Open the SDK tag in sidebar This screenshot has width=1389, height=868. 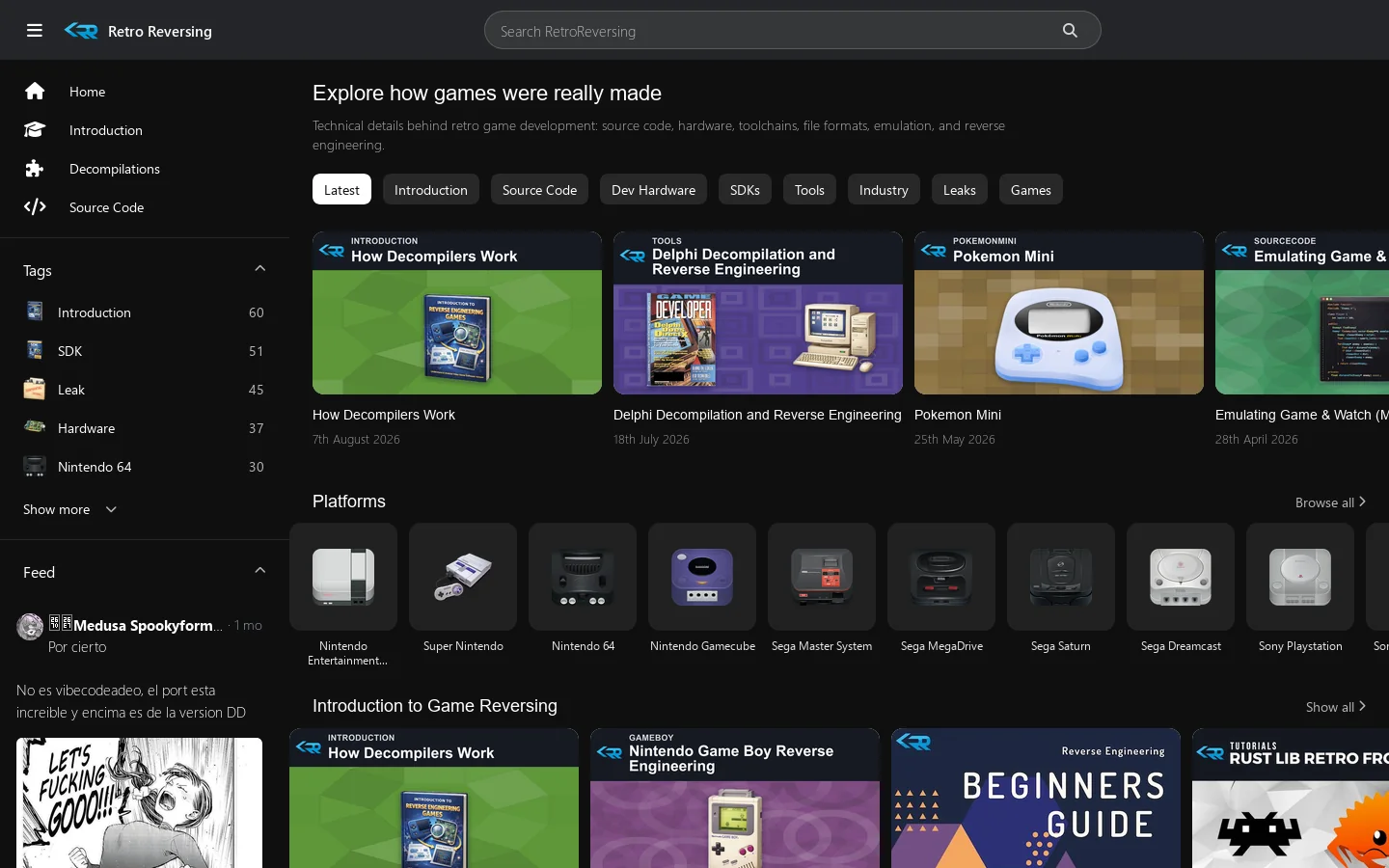[144, 351]
